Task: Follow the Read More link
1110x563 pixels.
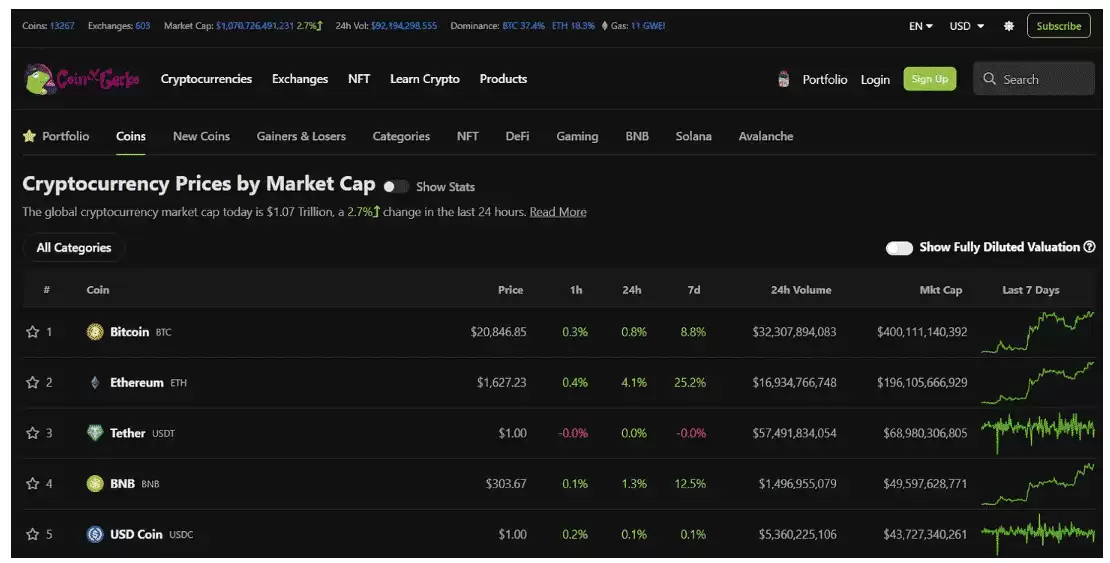Action: point(558,212)
